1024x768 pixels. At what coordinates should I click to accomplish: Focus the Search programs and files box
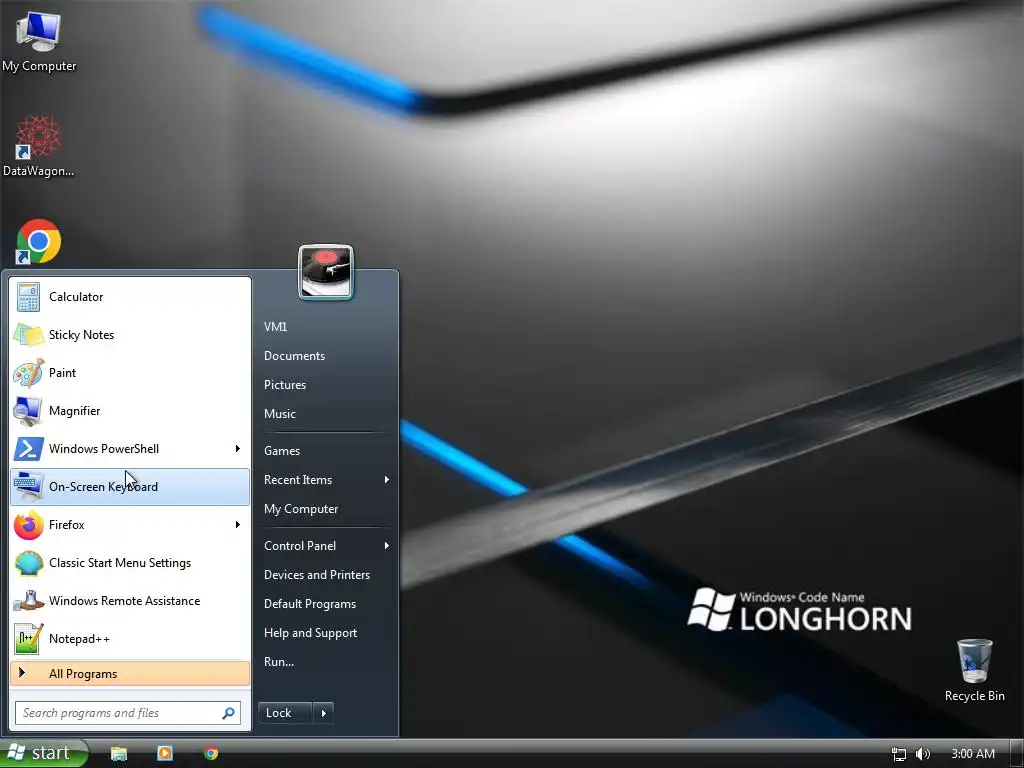[128, 713]
